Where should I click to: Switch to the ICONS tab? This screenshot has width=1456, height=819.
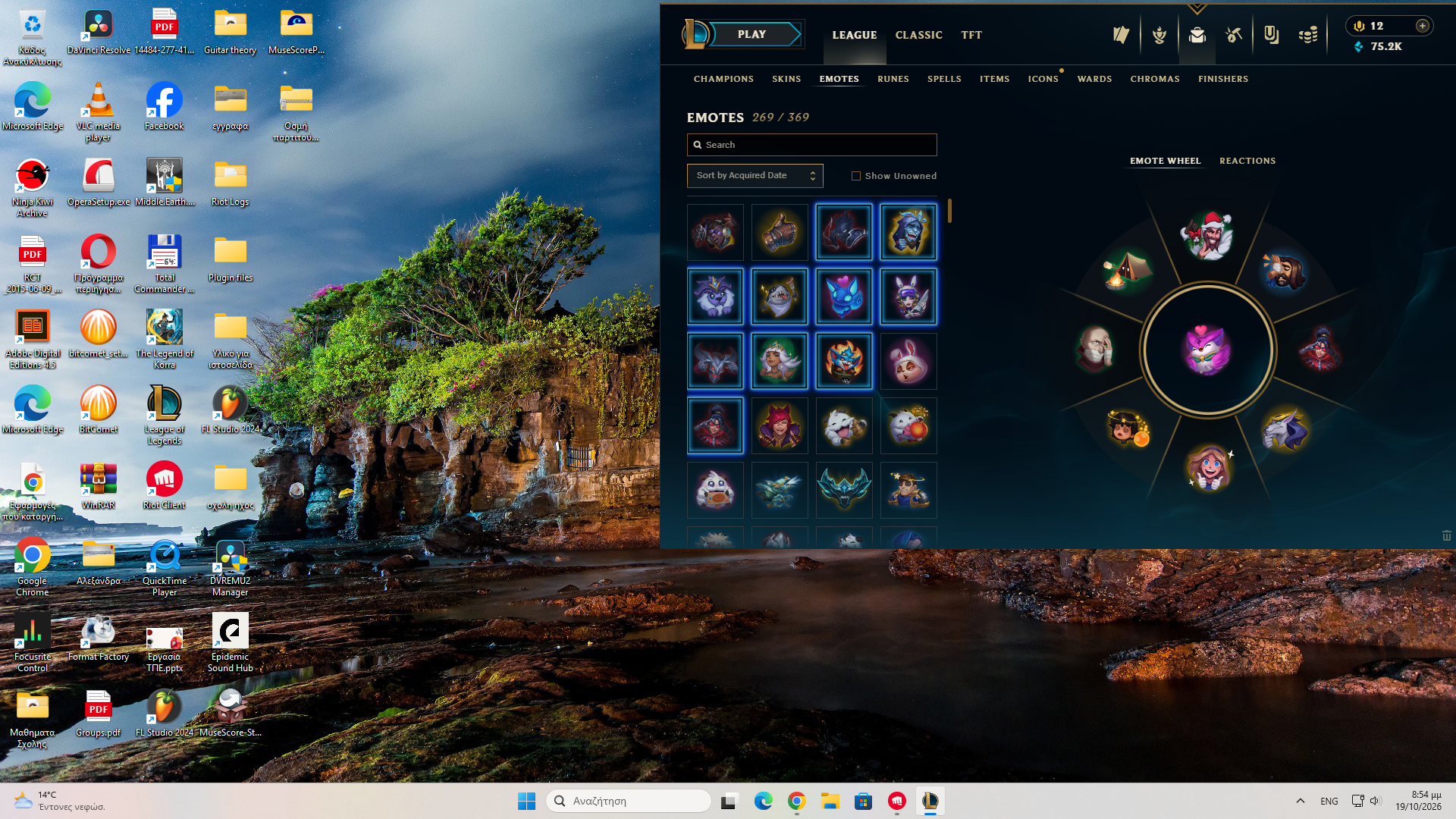point(1043,79)
